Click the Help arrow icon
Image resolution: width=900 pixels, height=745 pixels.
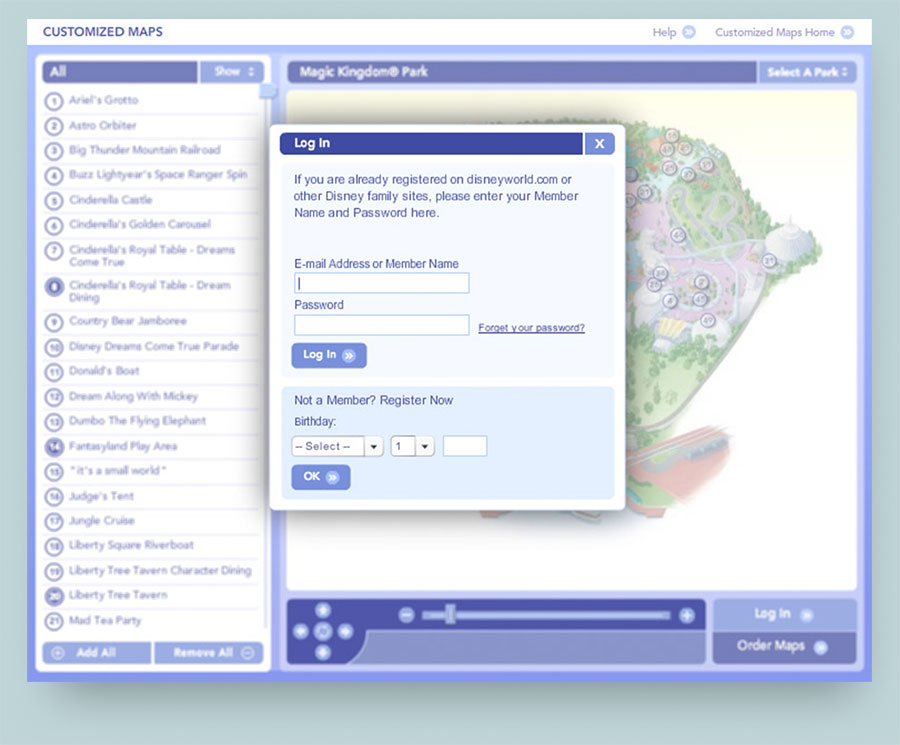(689, 32)
